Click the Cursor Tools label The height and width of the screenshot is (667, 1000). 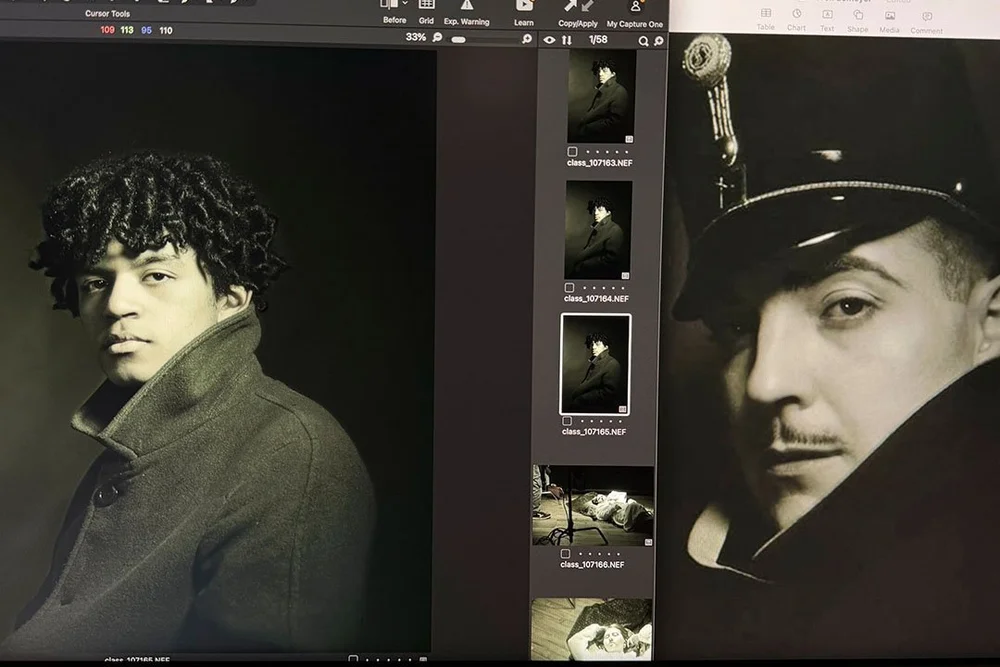pos(108,13)
